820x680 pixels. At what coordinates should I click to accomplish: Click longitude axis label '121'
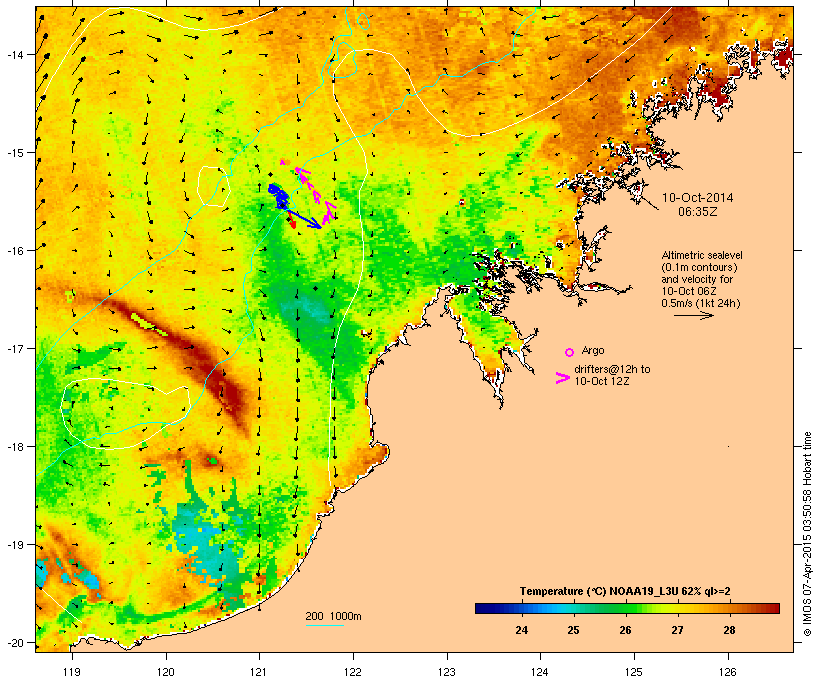(x=259, y=672)
